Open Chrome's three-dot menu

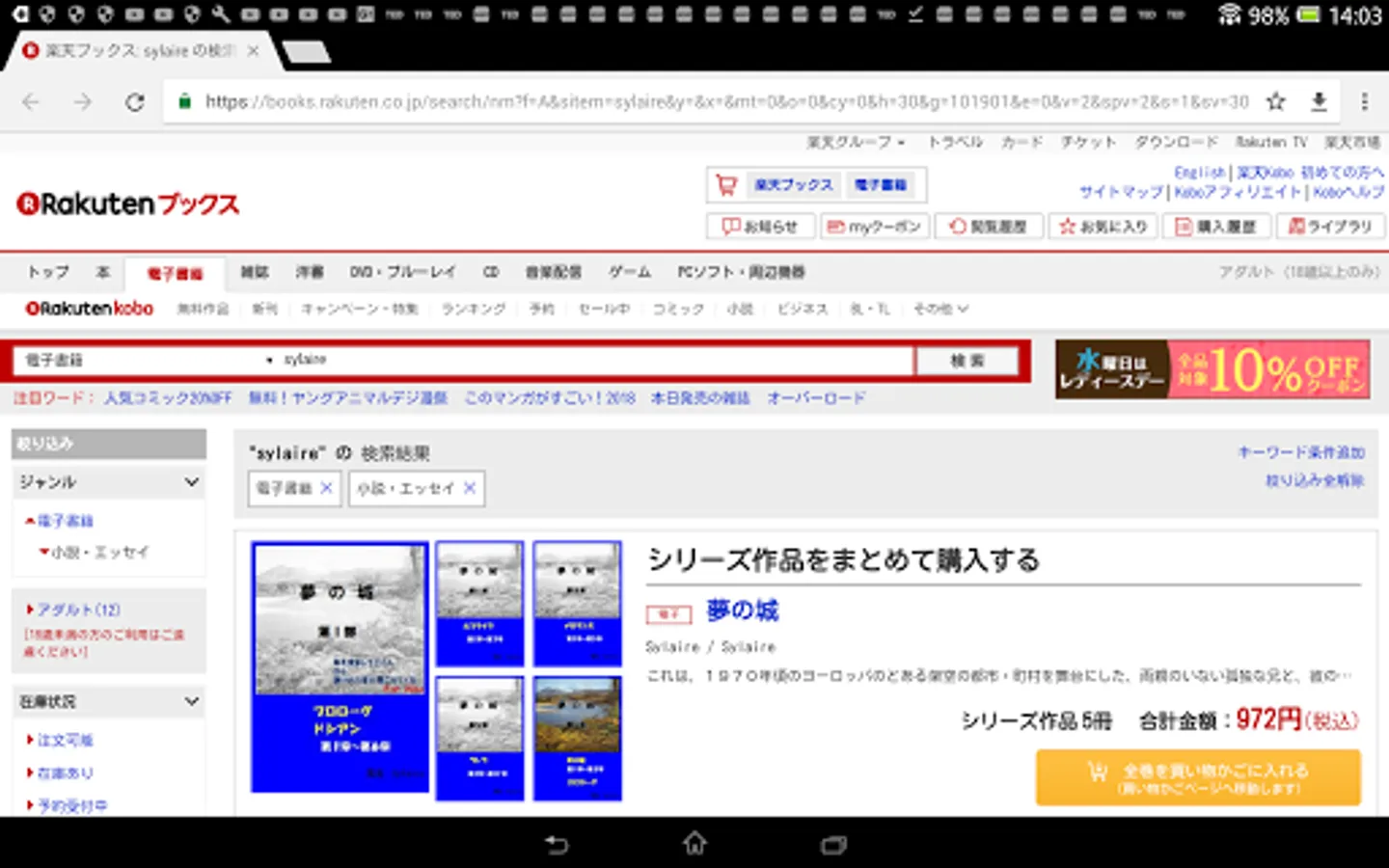[1364, 101]
